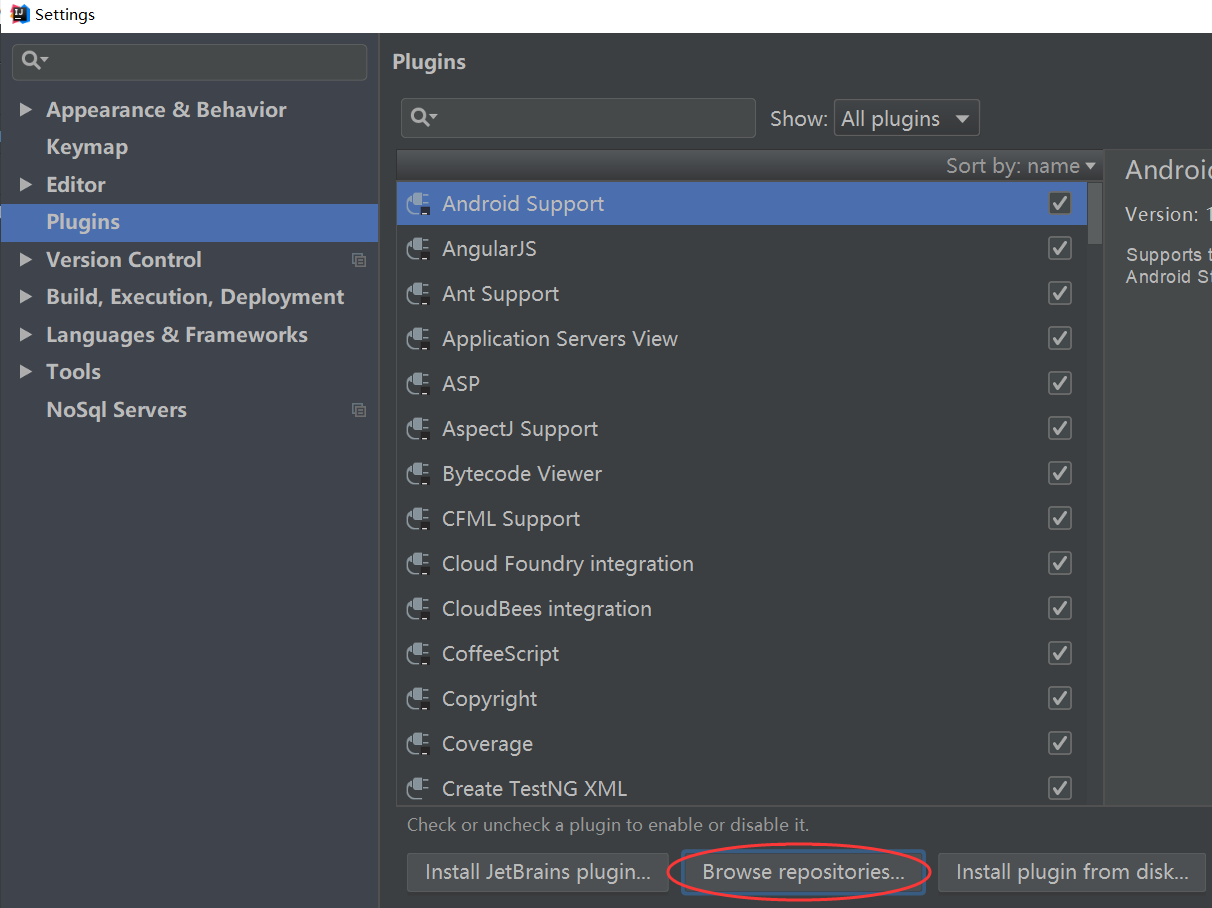Viewport: 1212px width, 908px height.
Task: Uncheck the CFML Support plugin
Action: click(x=1060, y=519)
